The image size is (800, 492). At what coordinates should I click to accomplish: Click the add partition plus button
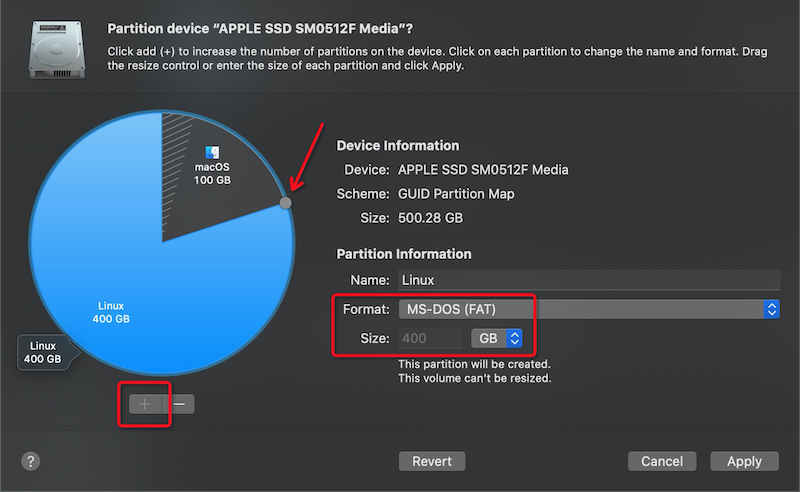[145, 404]
